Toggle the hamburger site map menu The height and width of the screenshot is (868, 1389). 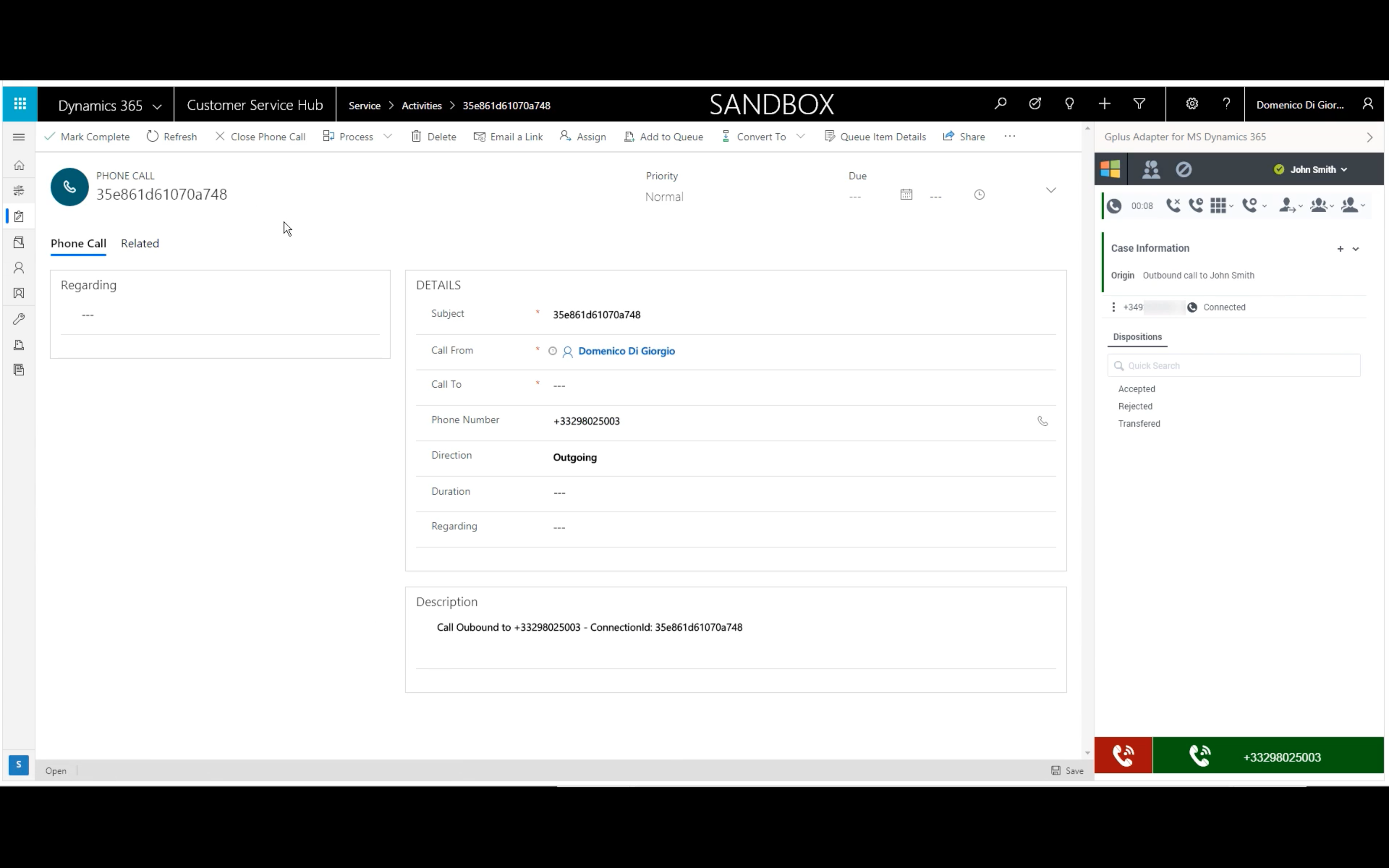tap(18, 136)
